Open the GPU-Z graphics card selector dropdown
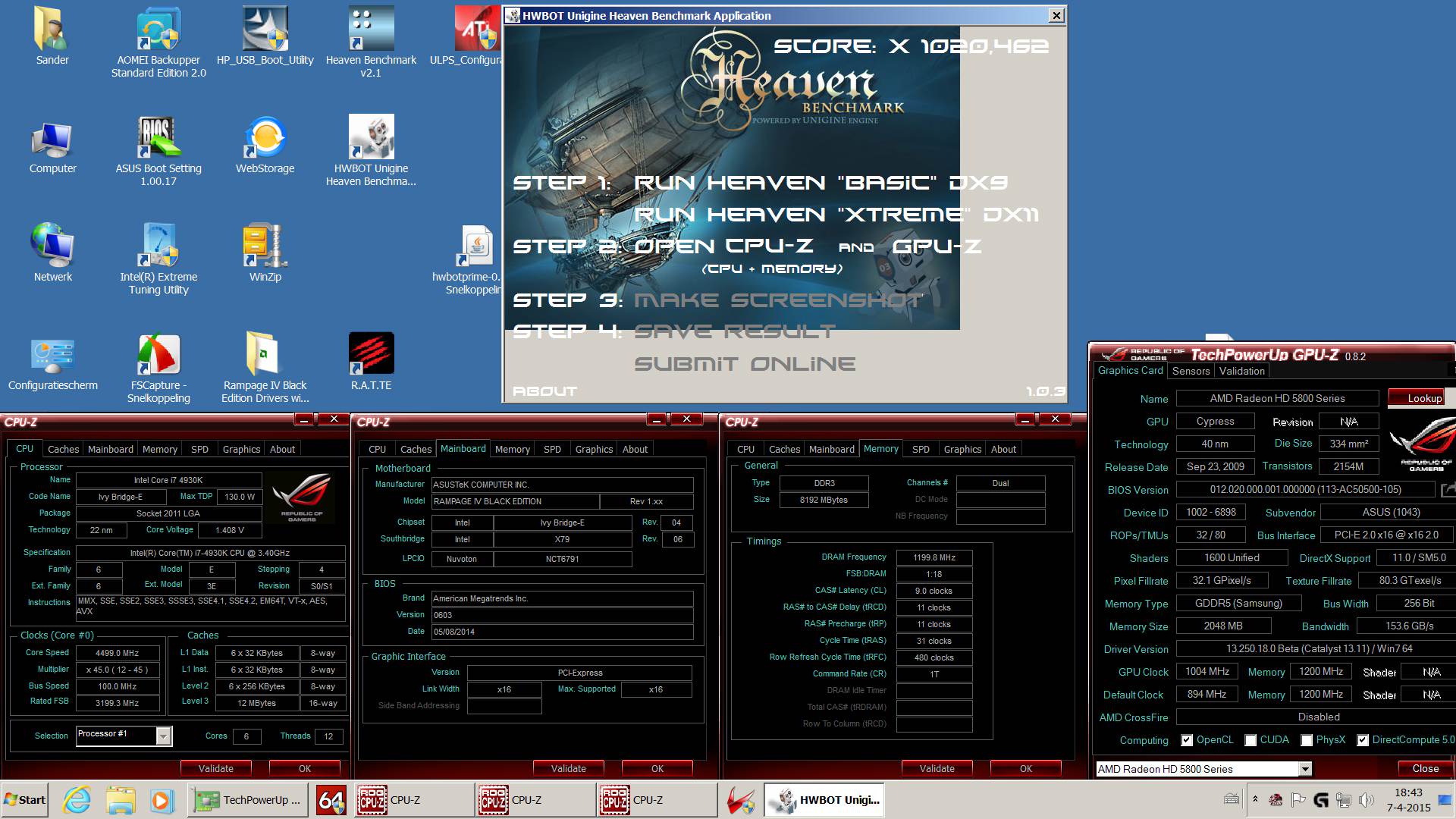The width and height of the screenshot is (1456, 819). pyautogui.click(x=1305, y=769)
